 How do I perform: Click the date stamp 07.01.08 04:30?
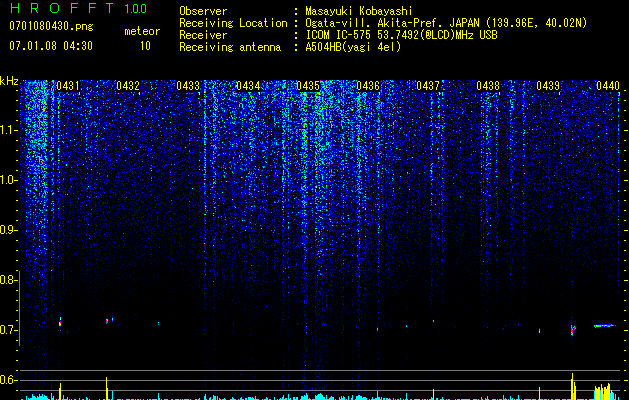coord(51,46)
